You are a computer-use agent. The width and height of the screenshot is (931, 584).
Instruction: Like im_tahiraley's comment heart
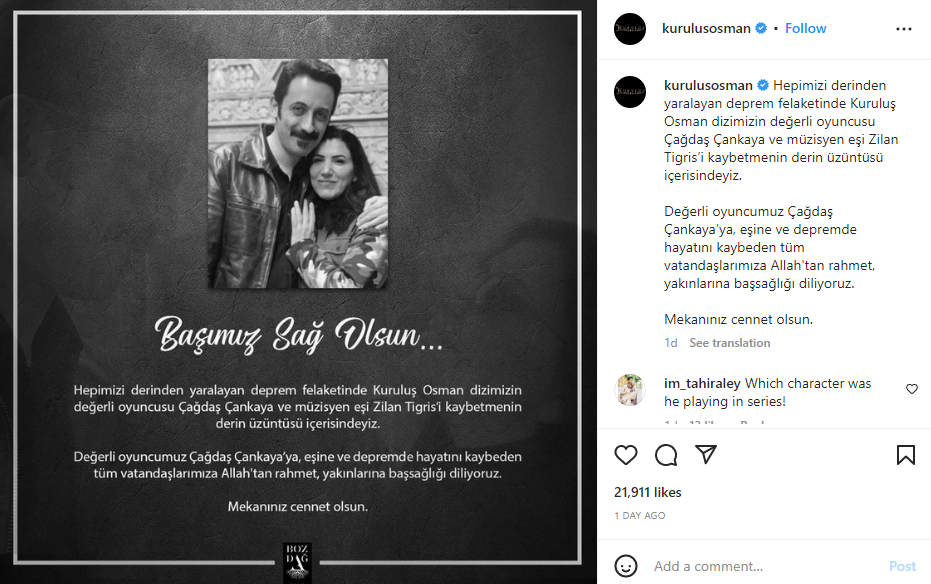click(912, 389)
